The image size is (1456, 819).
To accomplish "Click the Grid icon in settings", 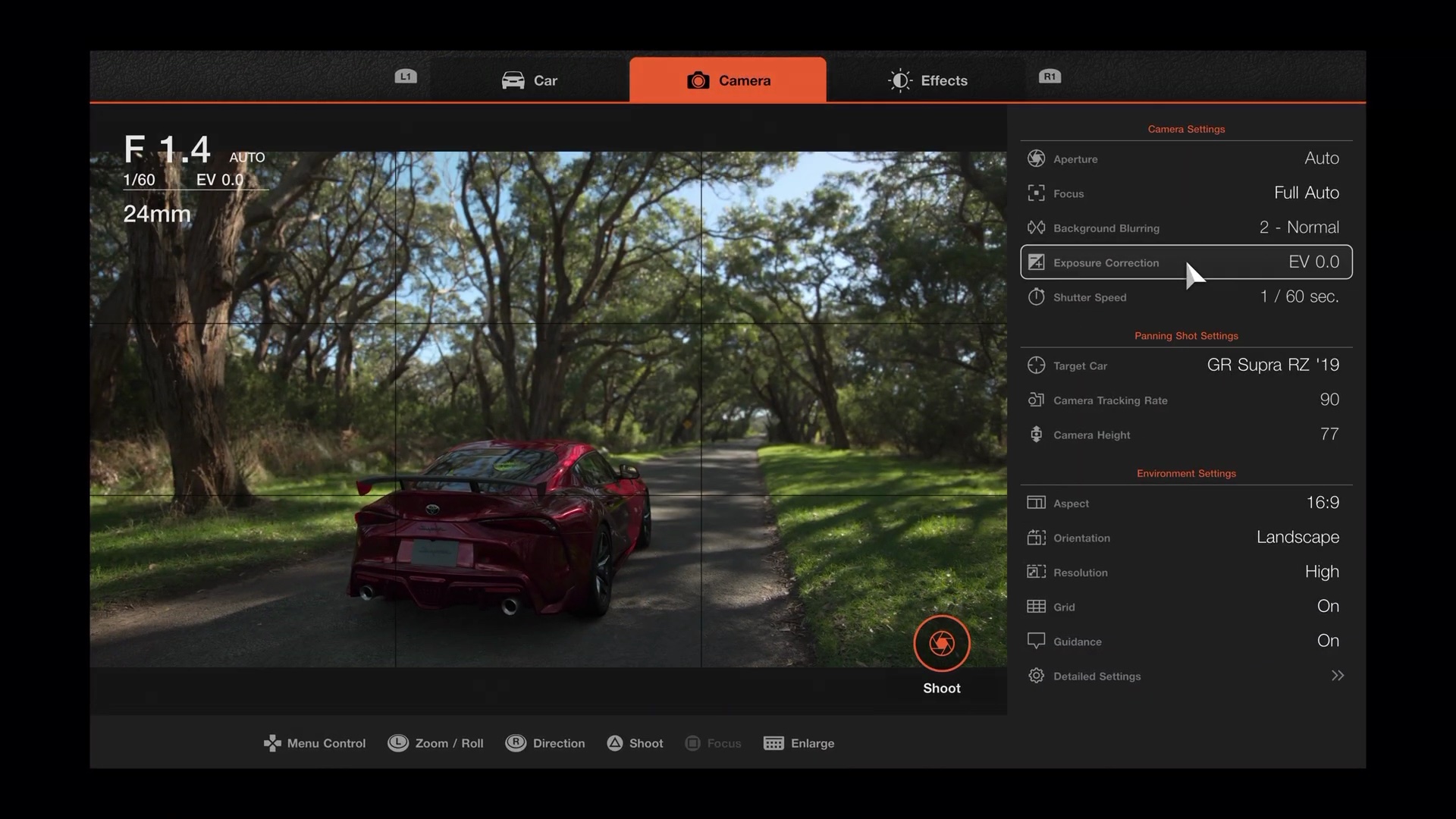I will click(x=1036, y=607).
